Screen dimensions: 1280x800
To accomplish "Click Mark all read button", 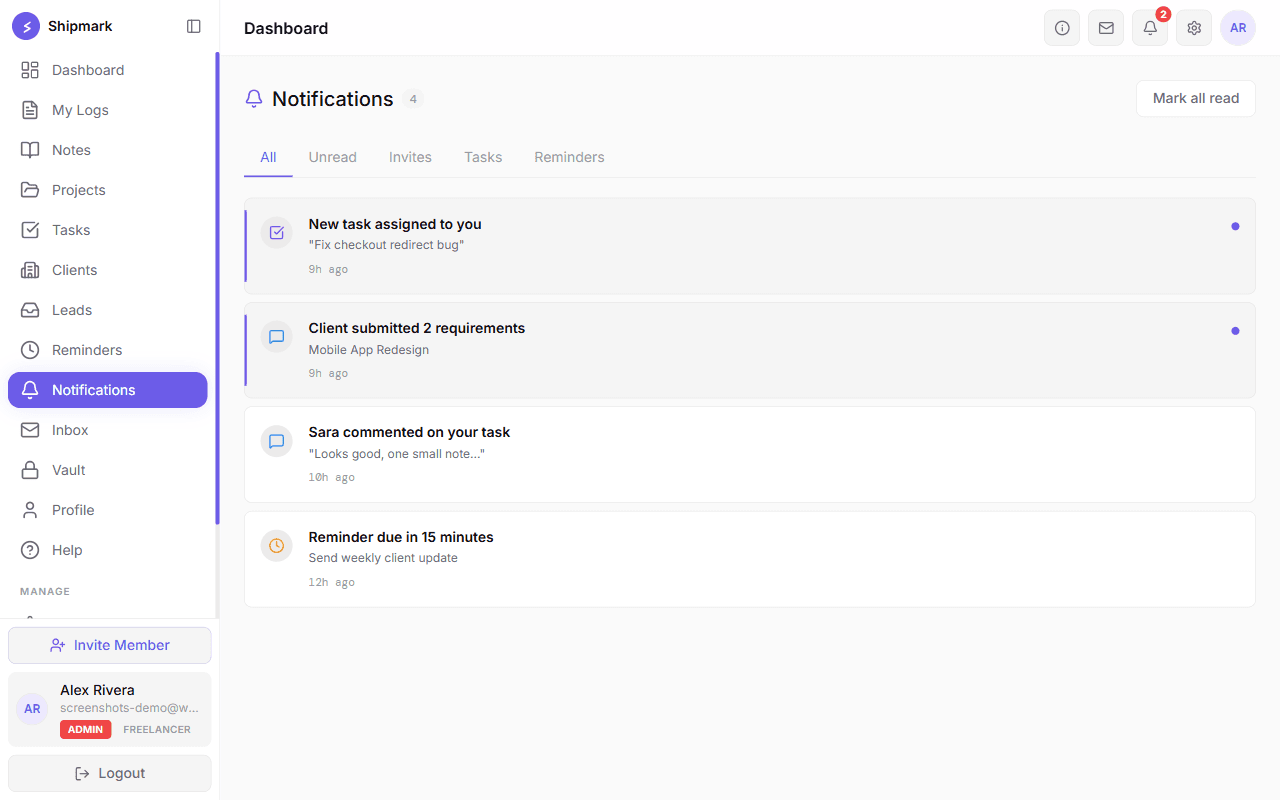I will tap(1196, 98).
